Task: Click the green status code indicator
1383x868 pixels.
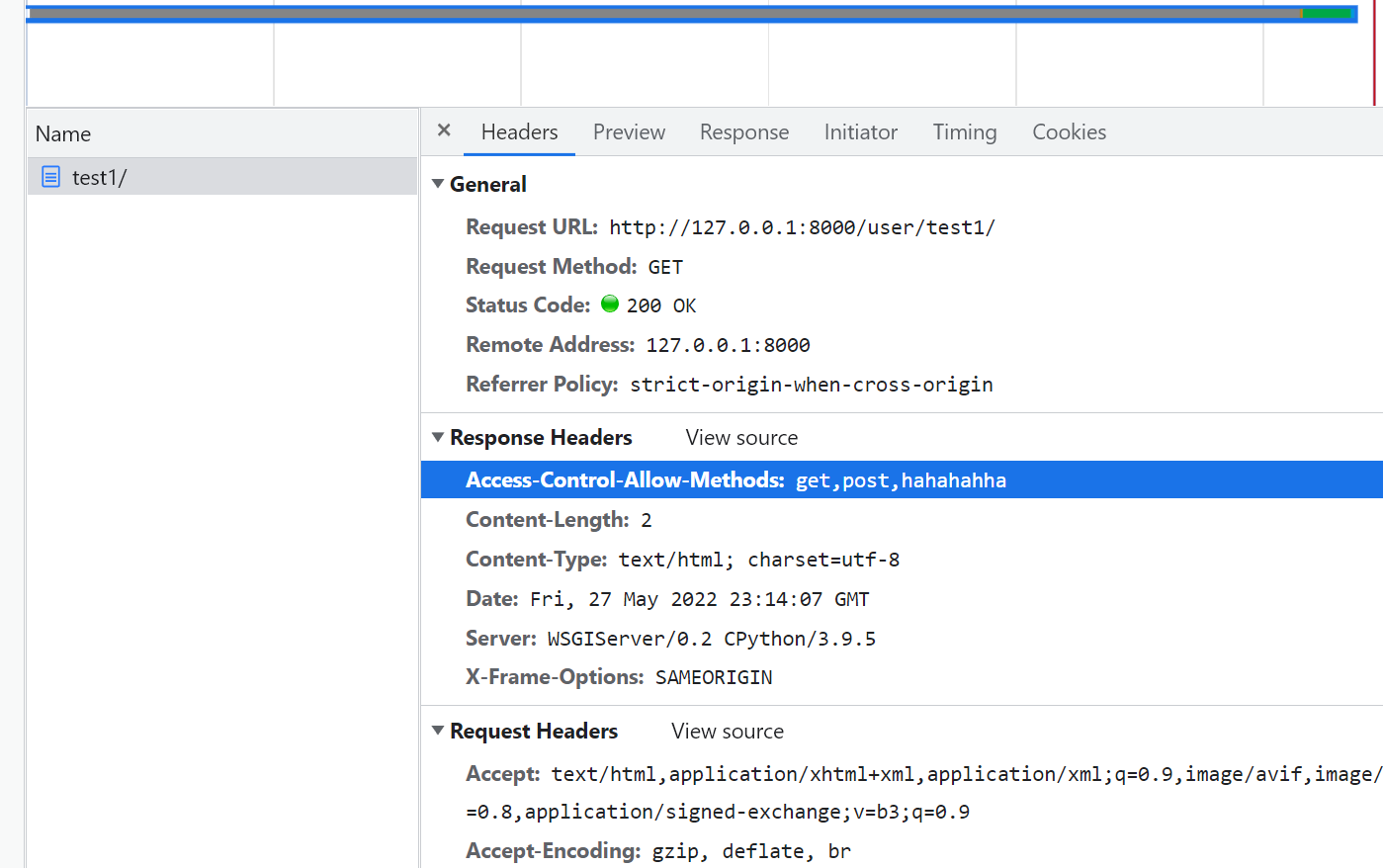Action: [610, 304]
